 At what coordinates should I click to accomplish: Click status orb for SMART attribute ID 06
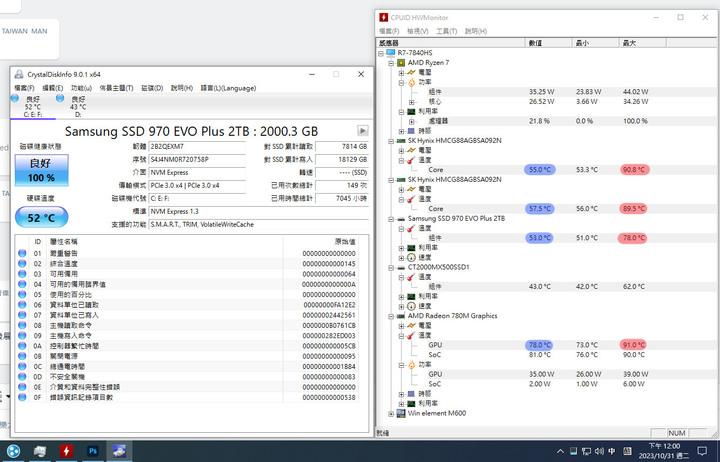click(22, 304)
